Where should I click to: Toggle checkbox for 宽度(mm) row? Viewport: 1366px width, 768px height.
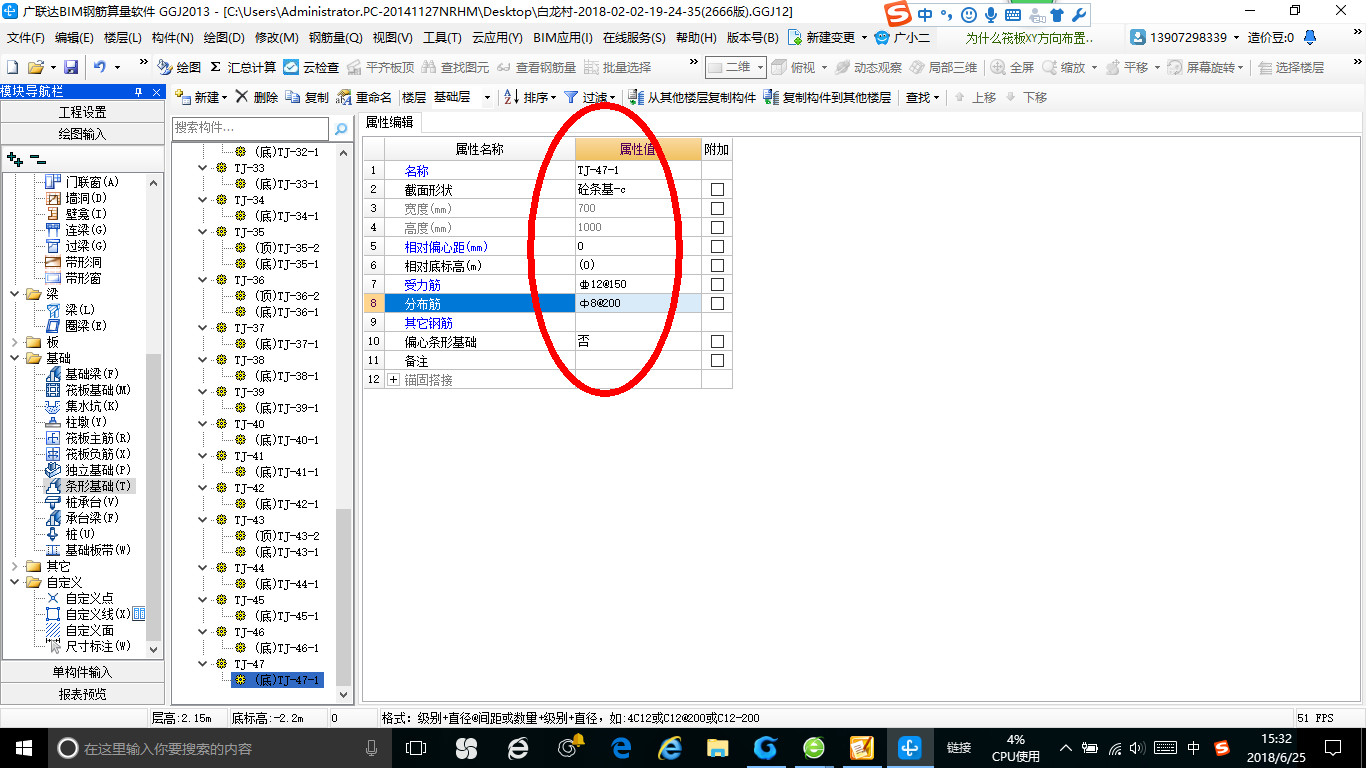click(x=717, y=209)
